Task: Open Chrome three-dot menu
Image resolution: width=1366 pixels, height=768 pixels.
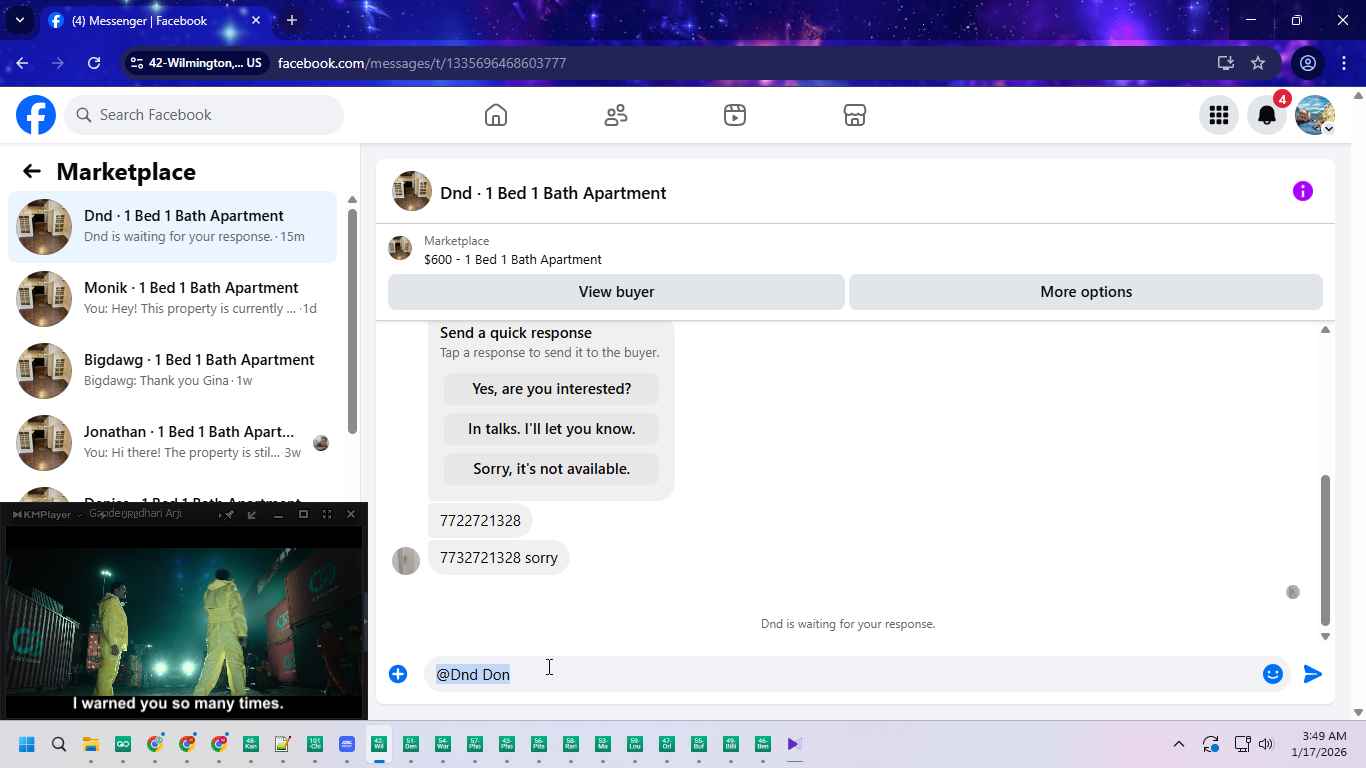Action: [1344, 63]
